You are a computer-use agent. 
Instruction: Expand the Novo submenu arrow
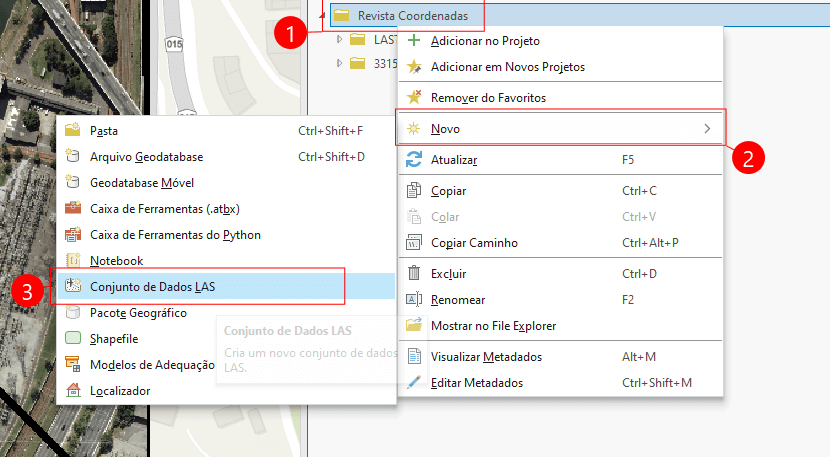coord(707,129)
